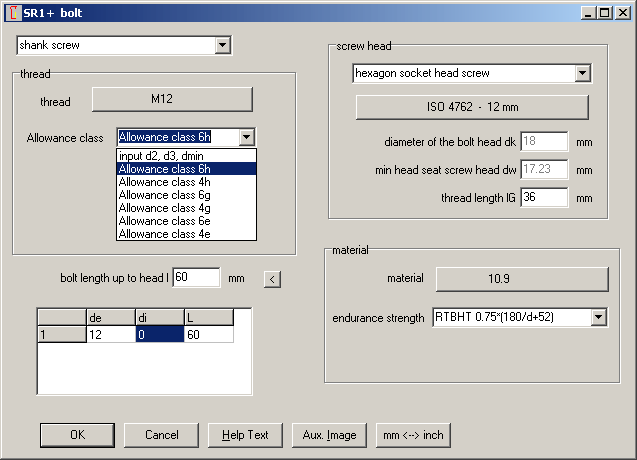Confirm dialog with OK button

[77, 435]
